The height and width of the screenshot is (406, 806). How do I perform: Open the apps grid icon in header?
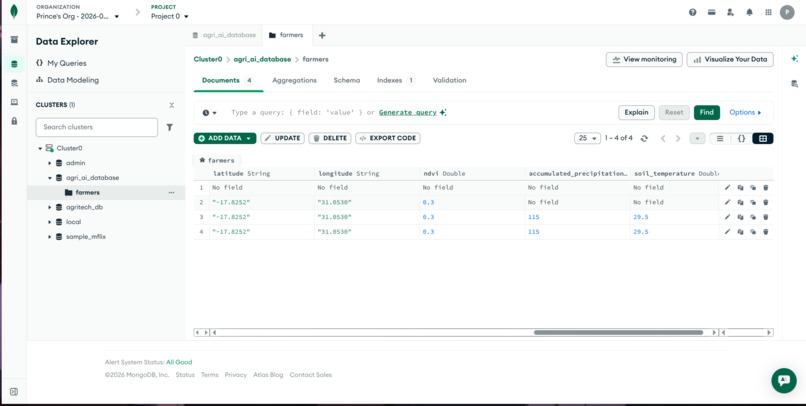(768, 12)
